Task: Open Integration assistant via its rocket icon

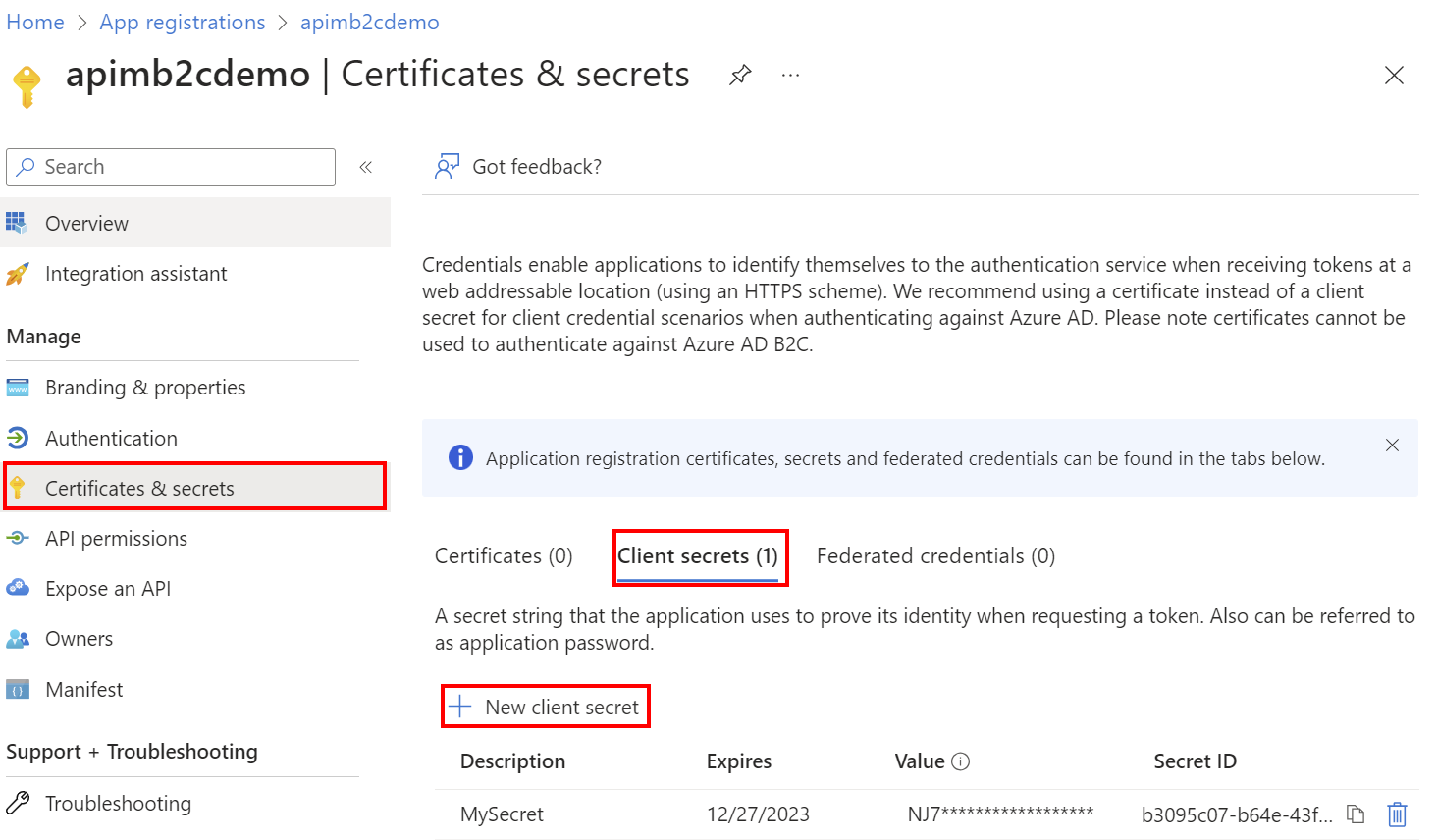Action: click(x=17, y=274)
